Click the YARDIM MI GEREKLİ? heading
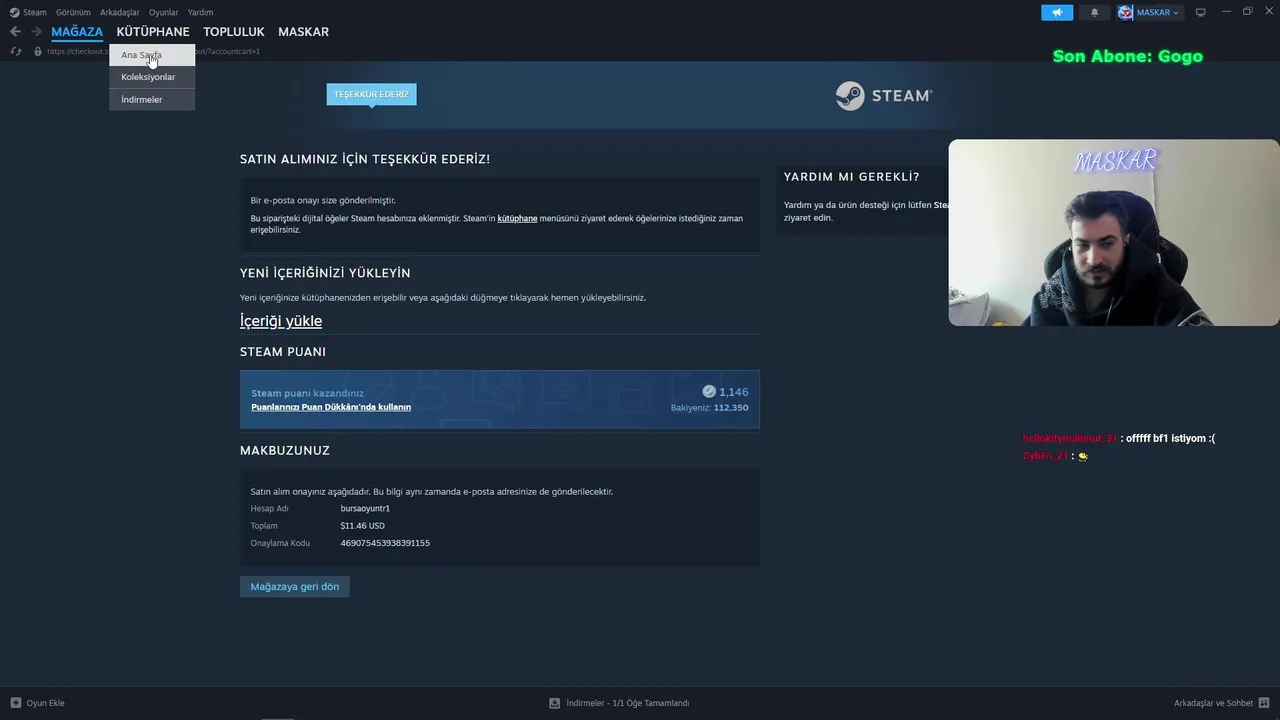The width and height of the screenshot is (1280, 720). coord(852,177)
